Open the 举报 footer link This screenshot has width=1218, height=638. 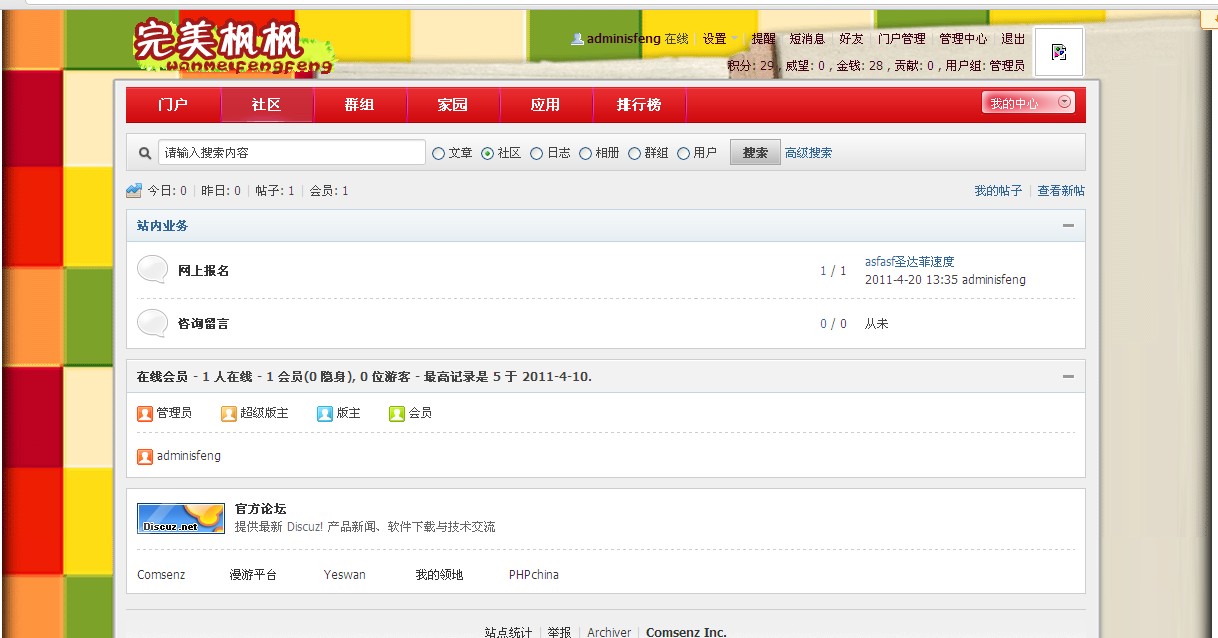559,632
